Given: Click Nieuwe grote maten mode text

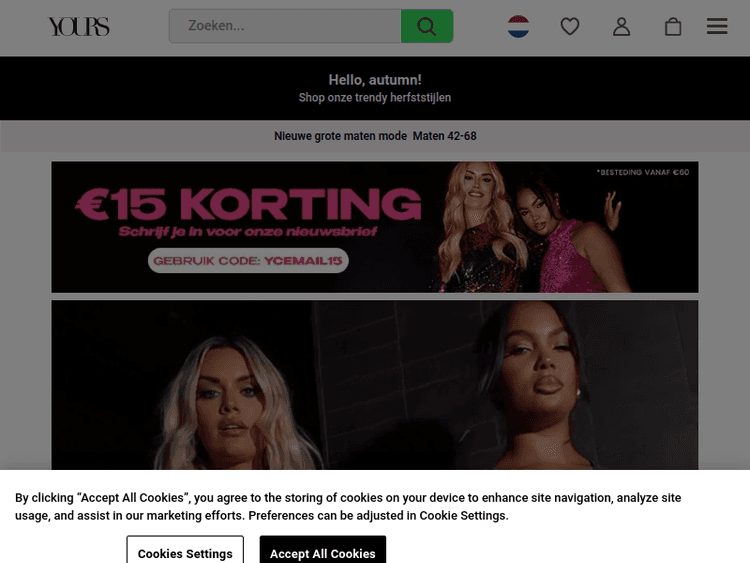Looking at the screenshot, I should coord(341,136).
